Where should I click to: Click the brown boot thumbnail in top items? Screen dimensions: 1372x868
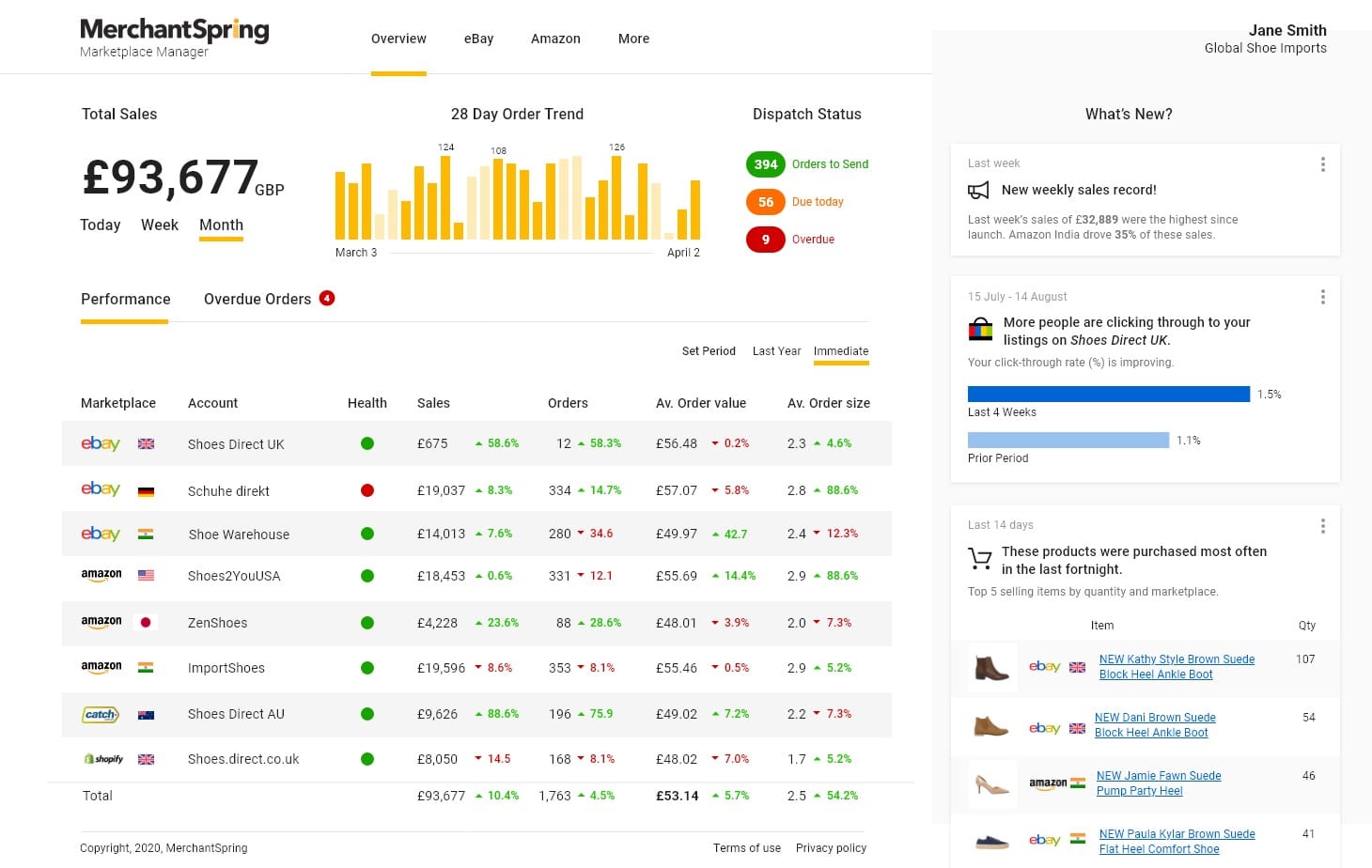[x=991, y=668]
